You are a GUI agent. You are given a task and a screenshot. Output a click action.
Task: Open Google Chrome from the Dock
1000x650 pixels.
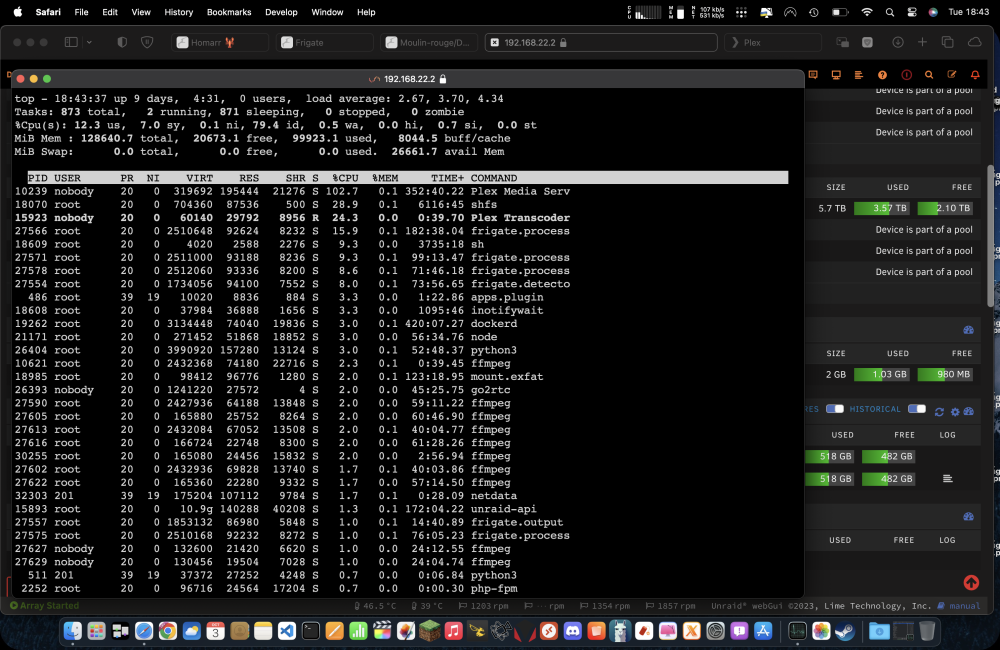[168, 631]
